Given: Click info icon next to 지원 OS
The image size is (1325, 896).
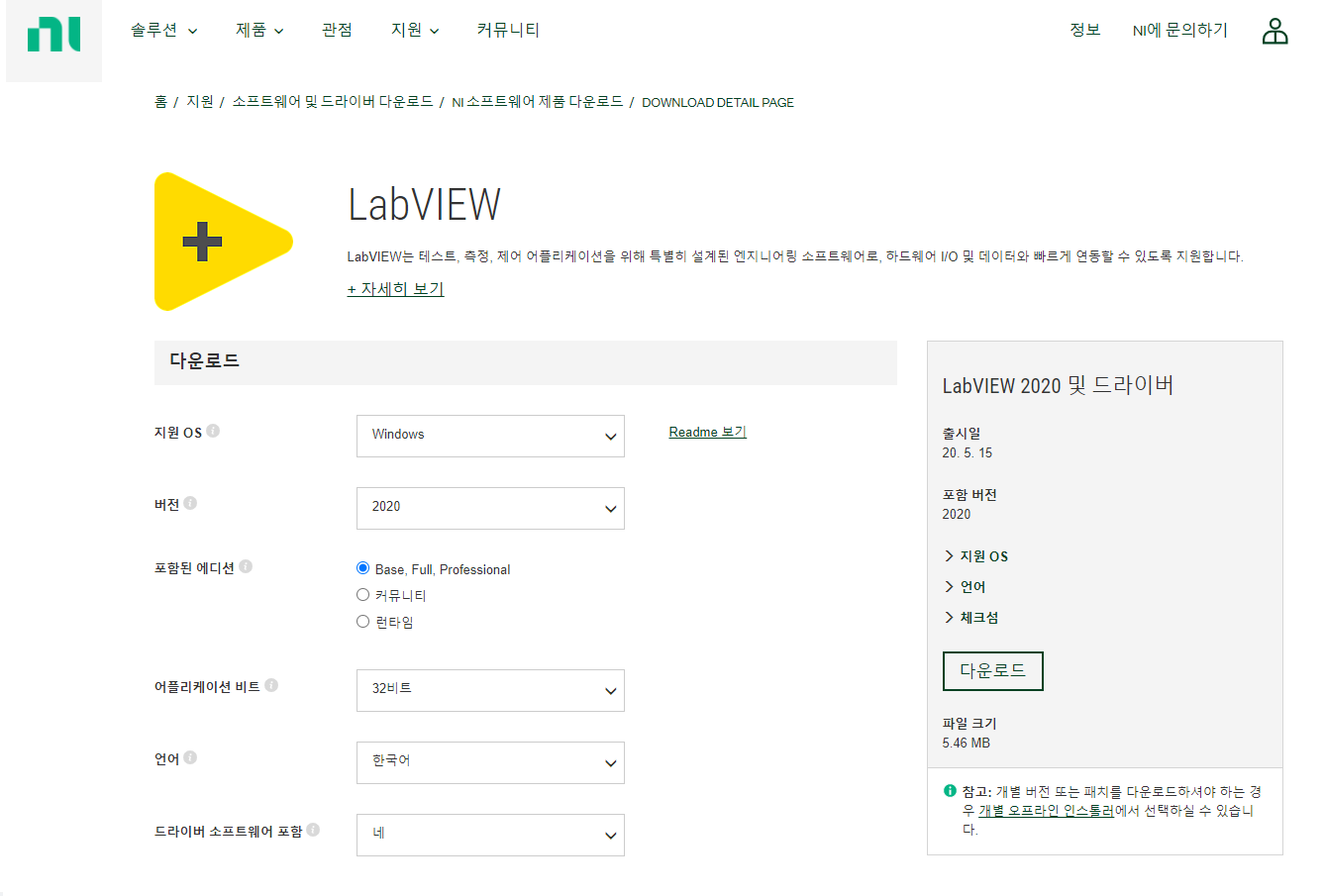Looking at the screenshot, I should (213, 431).
